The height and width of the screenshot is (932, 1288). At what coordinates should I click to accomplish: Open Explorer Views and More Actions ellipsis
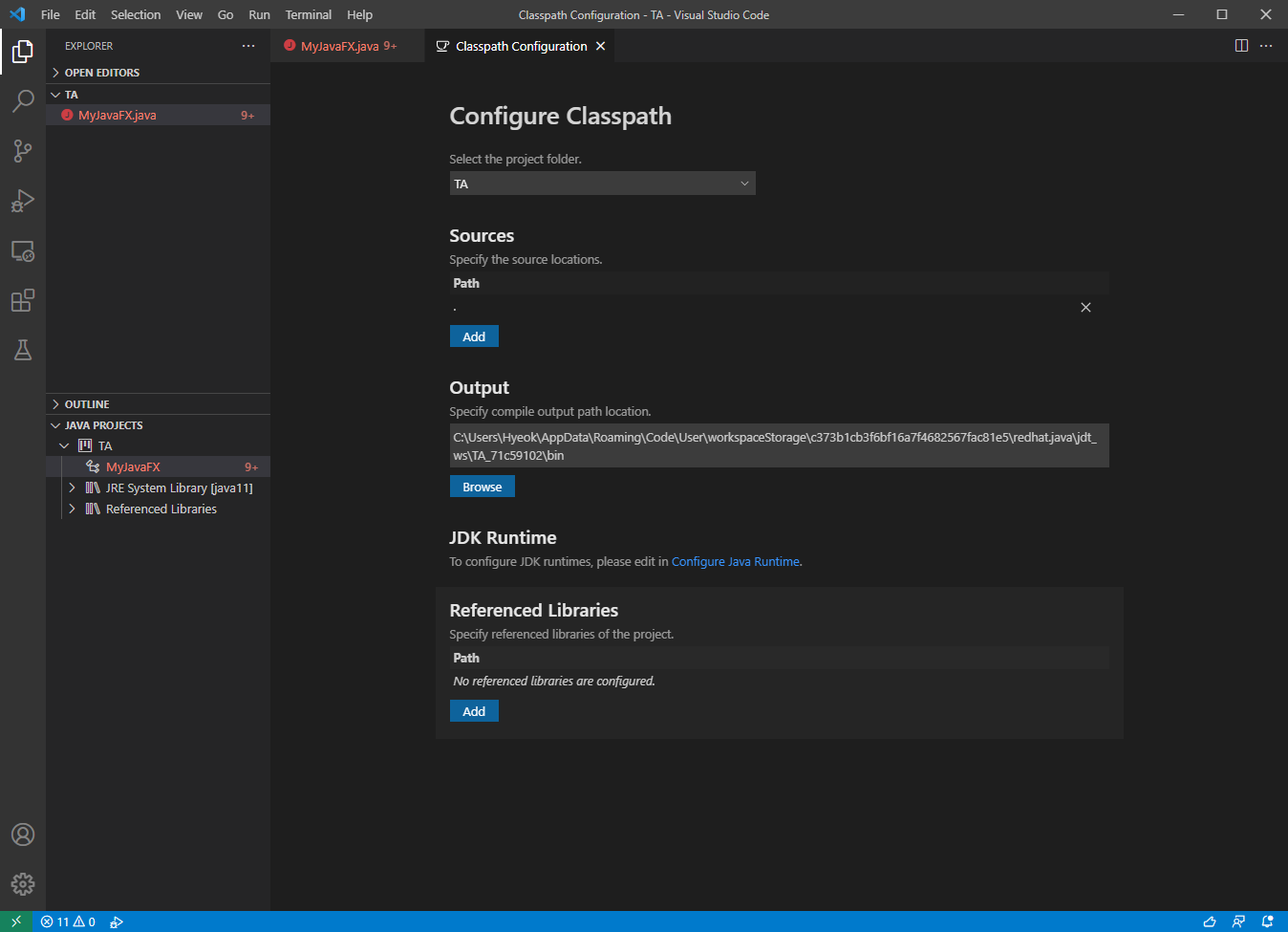pos(248,46)
